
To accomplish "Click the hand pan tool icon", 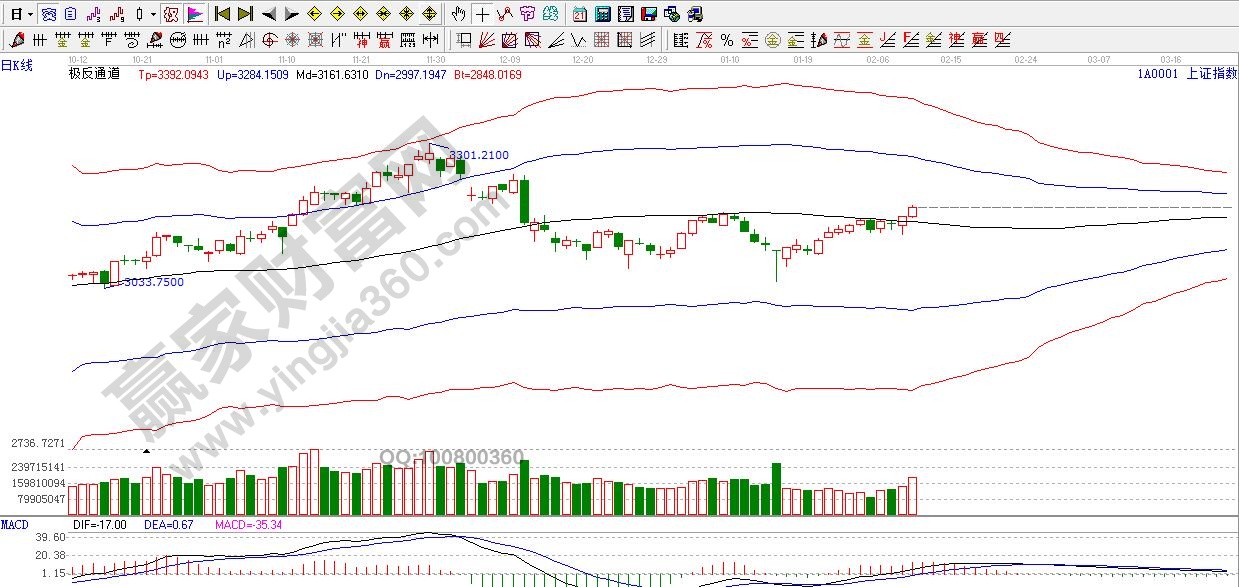I will pos(458,14).
